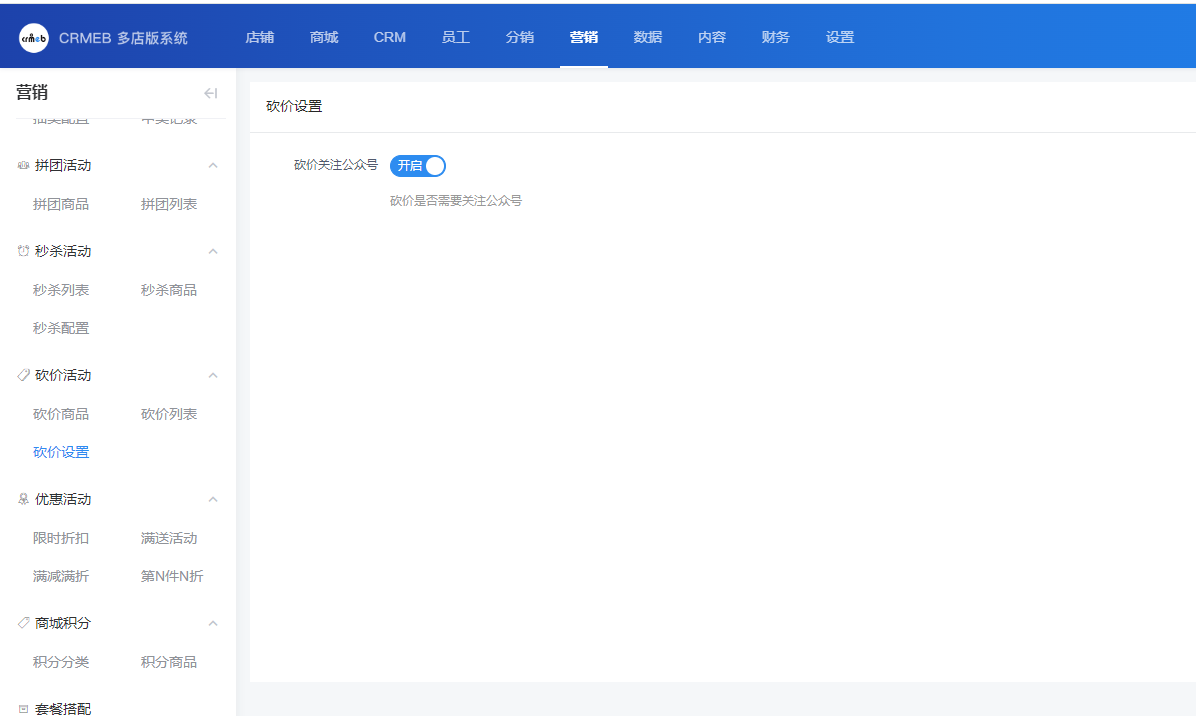Image resolution: width=1196 pixels, height=716 pixels.
Task: Go to the 秒杀配置 page
Action: [61, 328]
